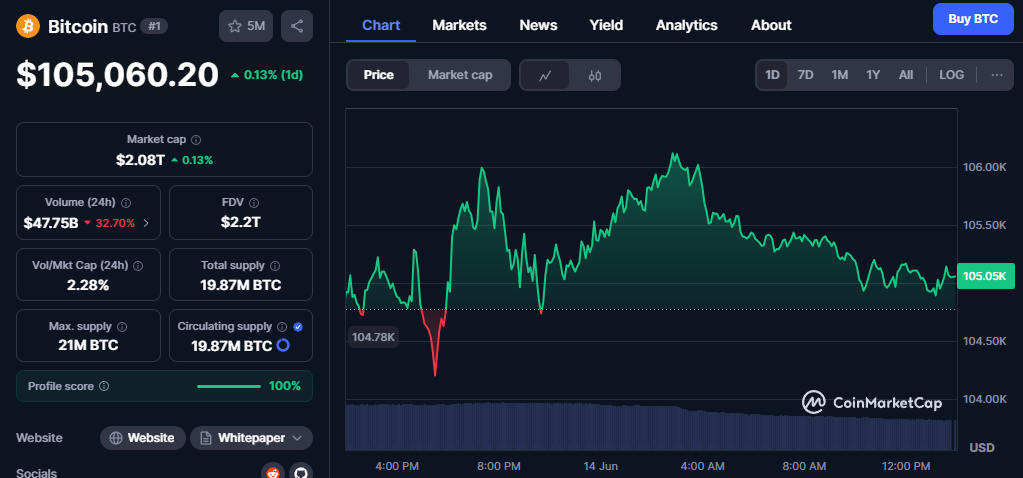The height and width of the screenshot is (478, 1023).
Task: Open the News tab
Action: tap(538, 25)
